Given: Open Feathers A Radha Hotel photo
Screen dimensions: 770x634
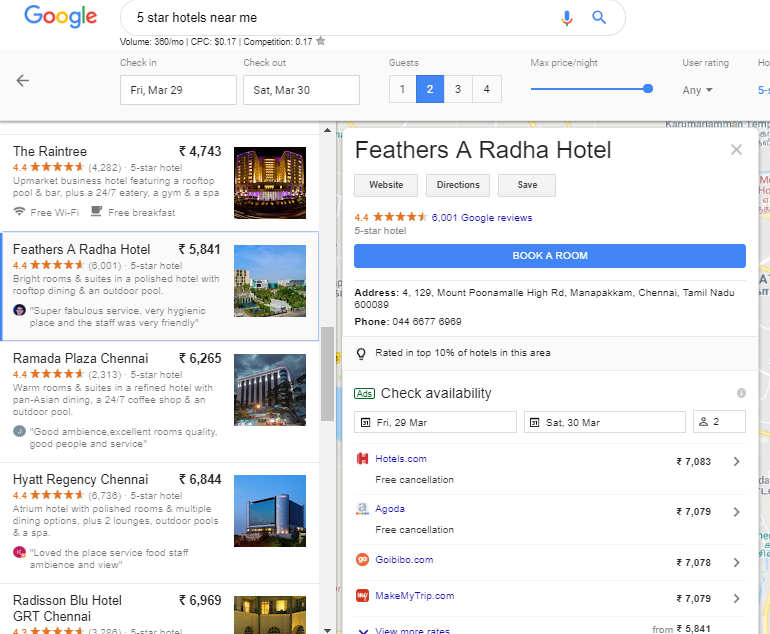Looking at the screenshot, I should 270,281.
